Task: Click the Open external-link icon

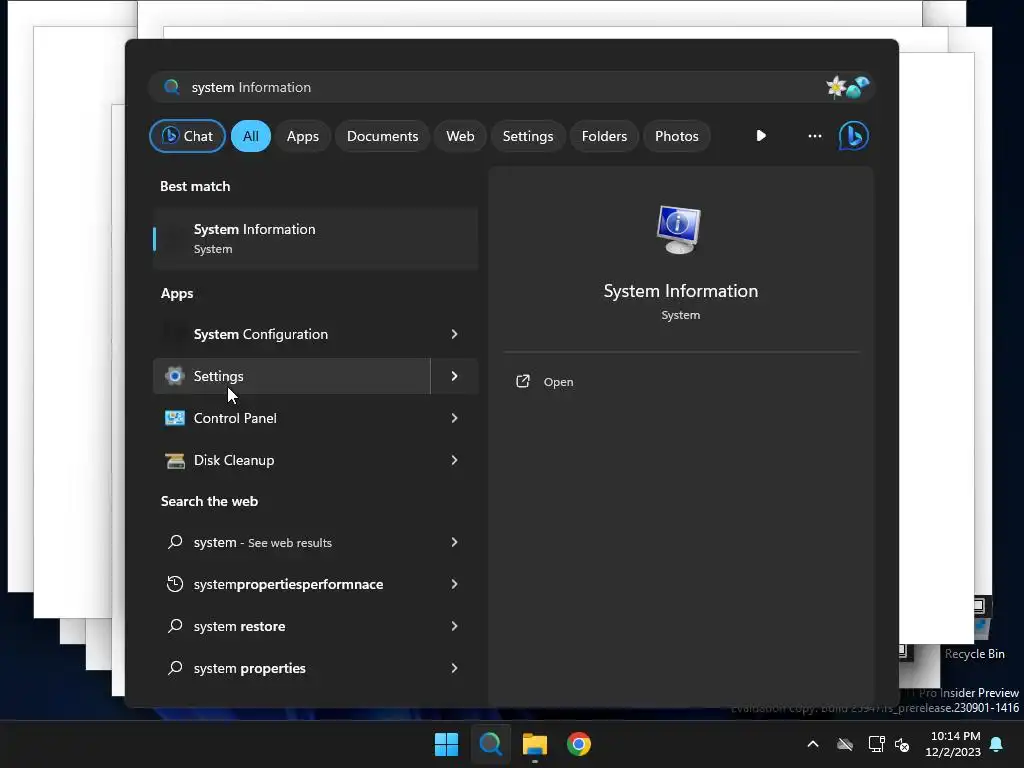Action: coord(522,381)
